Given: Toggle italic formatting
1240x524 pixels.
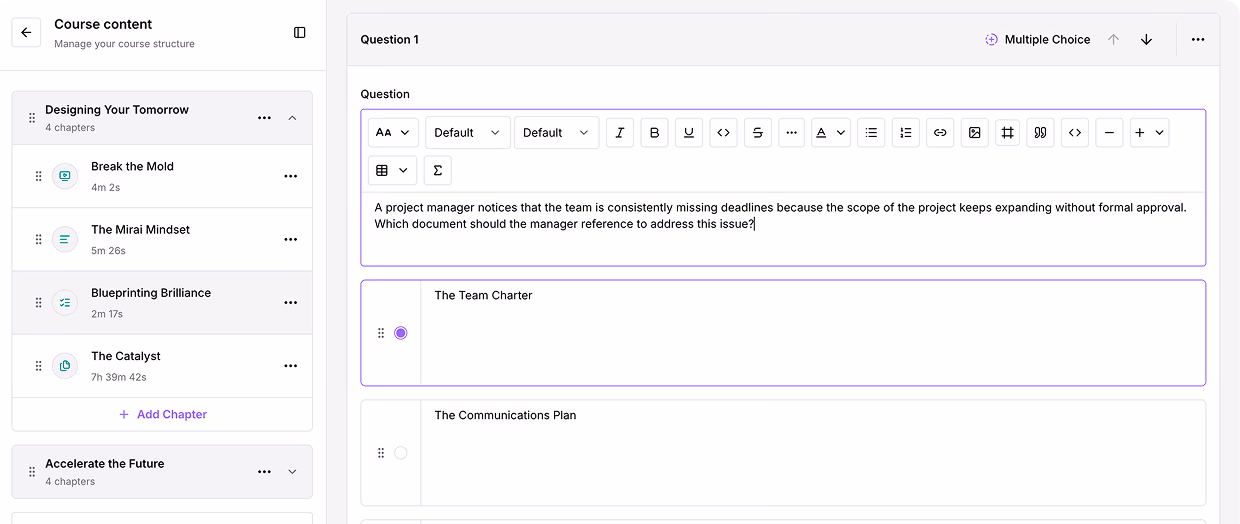Looking at the screenshot, I should click(x=620, y=132).
